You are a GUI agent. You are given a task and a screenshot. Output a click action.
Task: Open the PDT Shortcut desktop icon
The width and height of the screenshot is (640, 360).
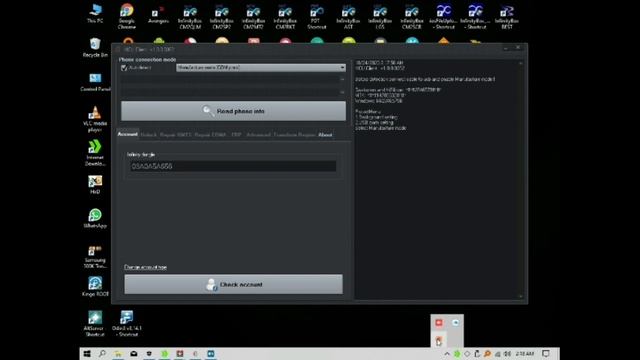pos(317,17)
